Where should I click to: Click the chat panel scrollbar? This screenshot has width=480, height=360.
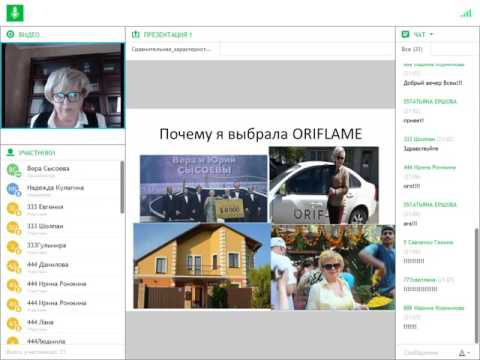477,285
